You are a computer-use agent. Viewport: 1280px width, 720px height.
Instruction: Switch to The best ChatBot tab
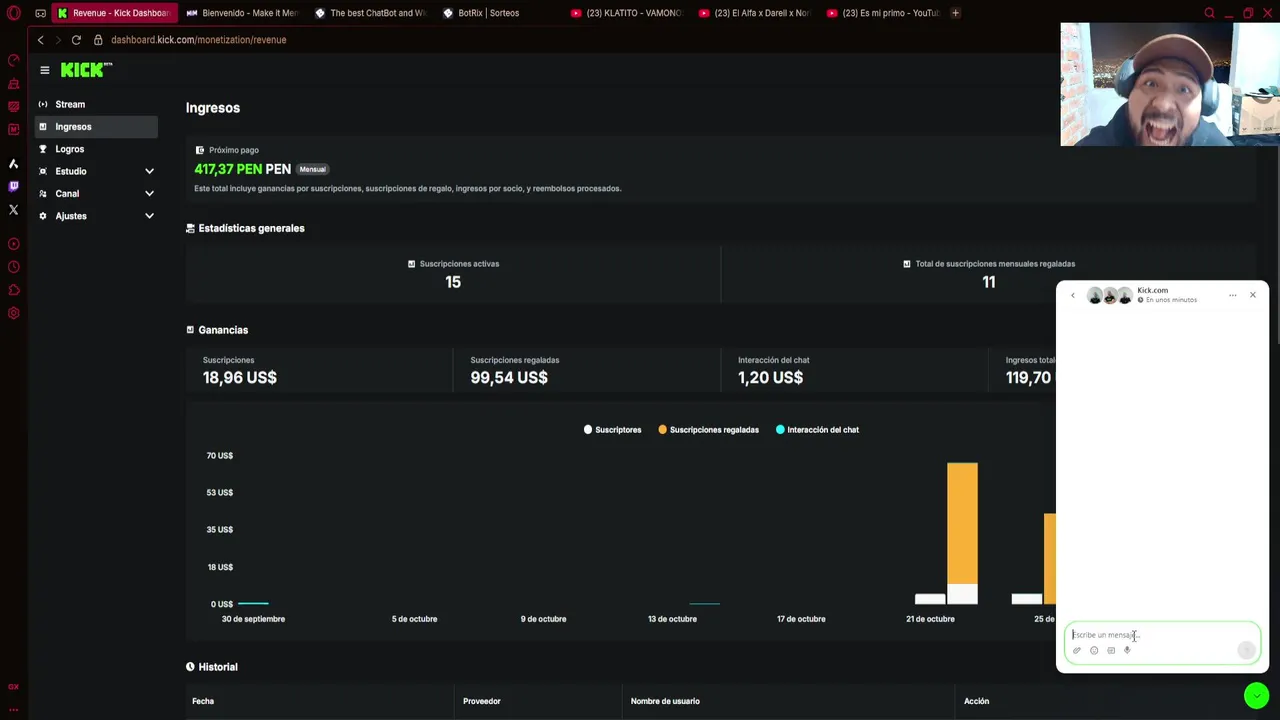click(372, 13)
